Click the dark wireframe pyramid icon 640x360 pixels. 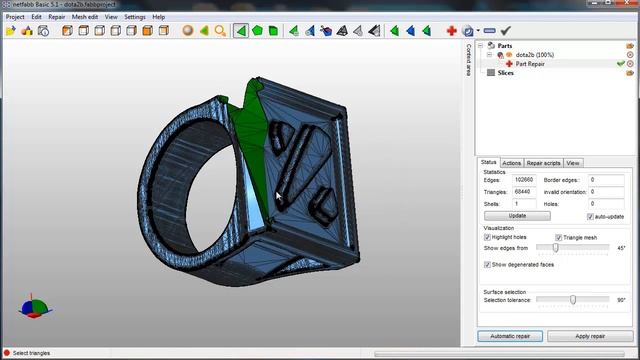(x=342, y=31)
